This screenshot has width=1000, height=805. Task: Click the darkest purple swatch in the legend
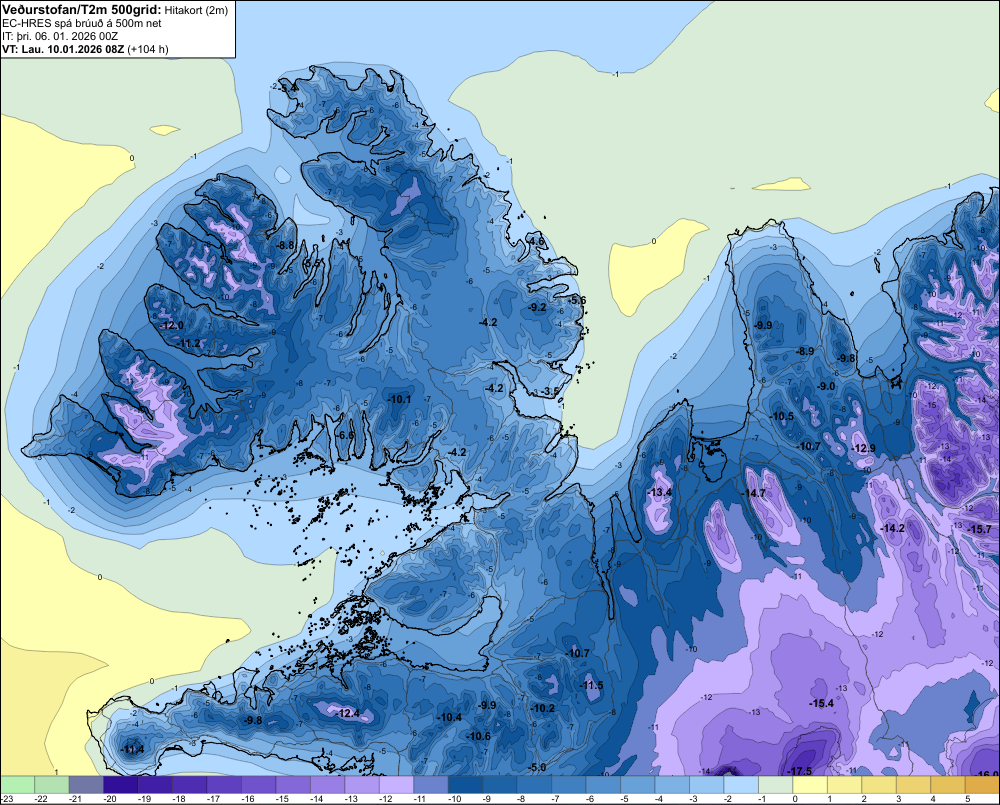coord(121,785)
